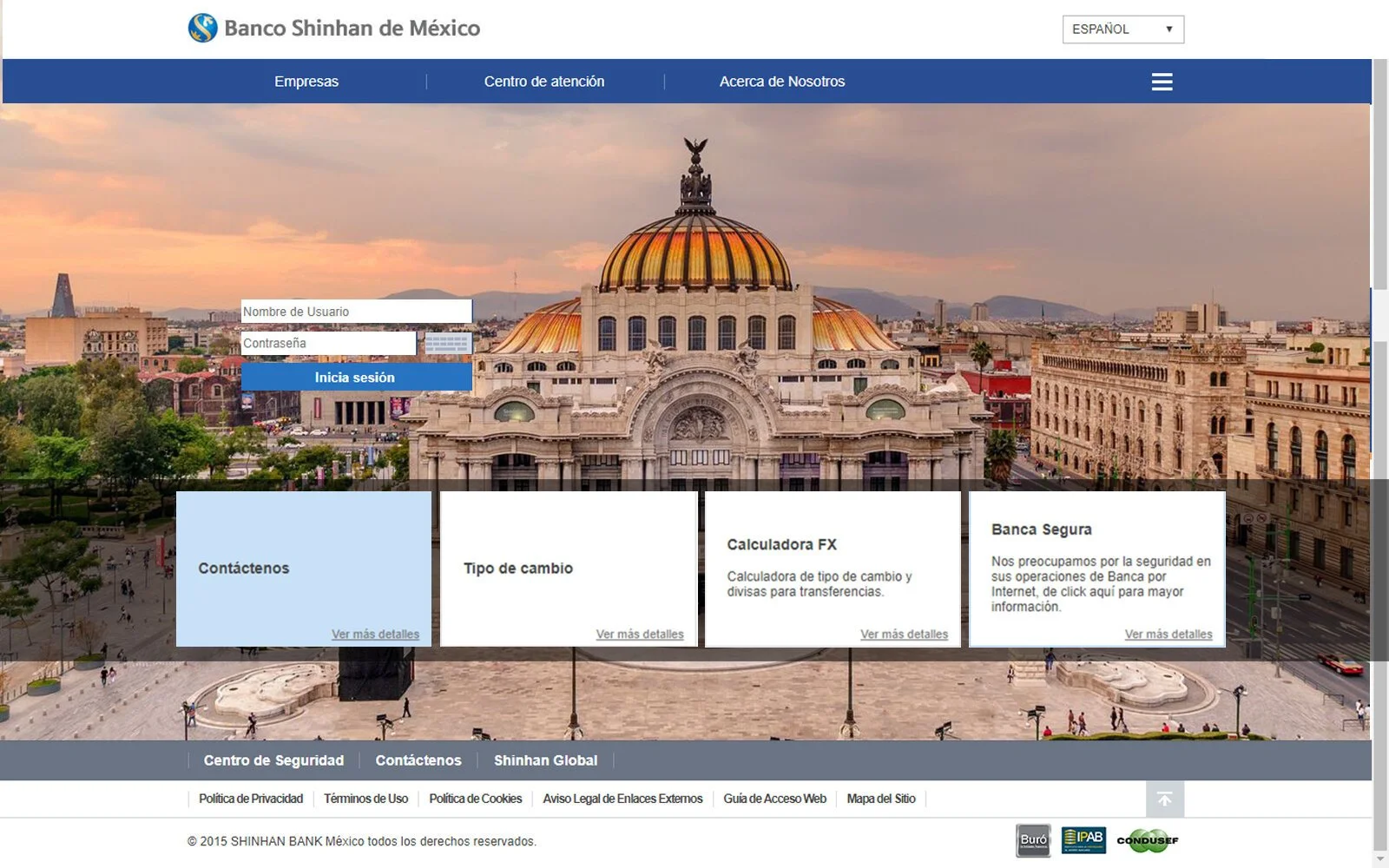
Task: Open Contáctenos link in footer bar
Action: pyautogui.click(x=418, y=760)
